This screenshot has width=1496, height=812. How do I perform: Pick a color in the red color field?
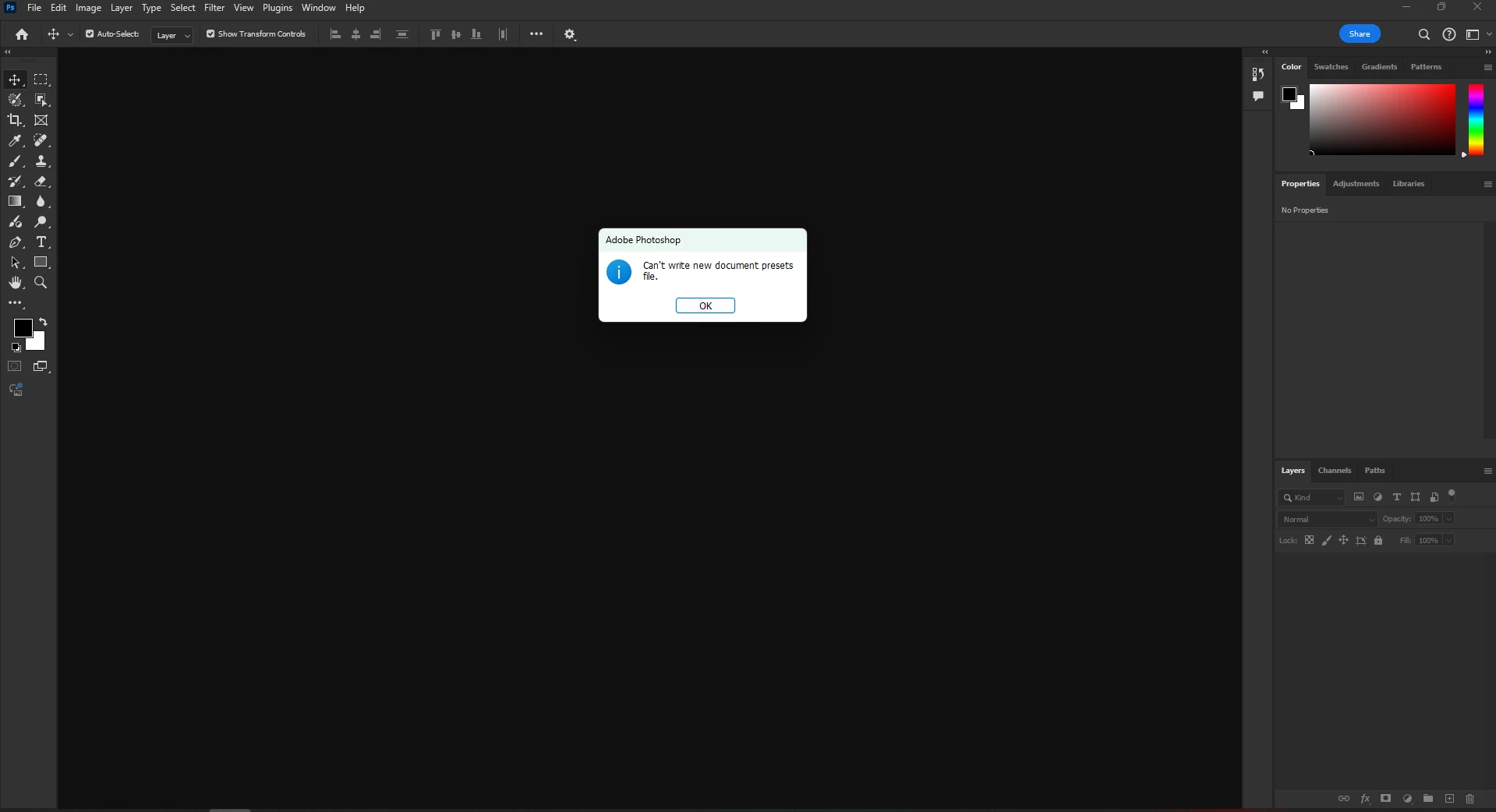[1382, 120]
